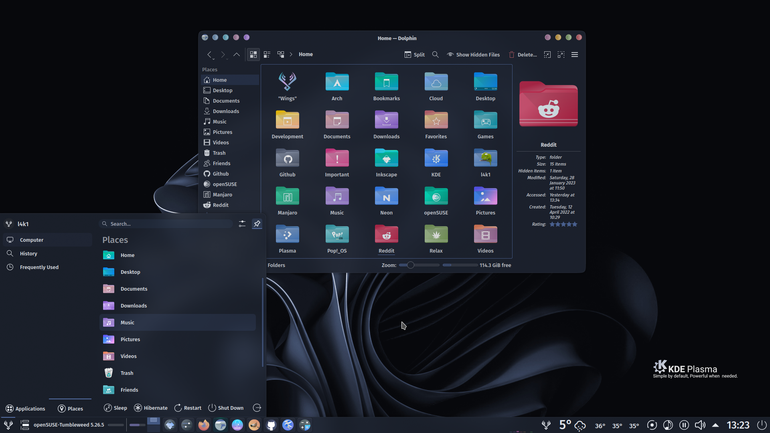Select the Development folder

tap(287, 124)
